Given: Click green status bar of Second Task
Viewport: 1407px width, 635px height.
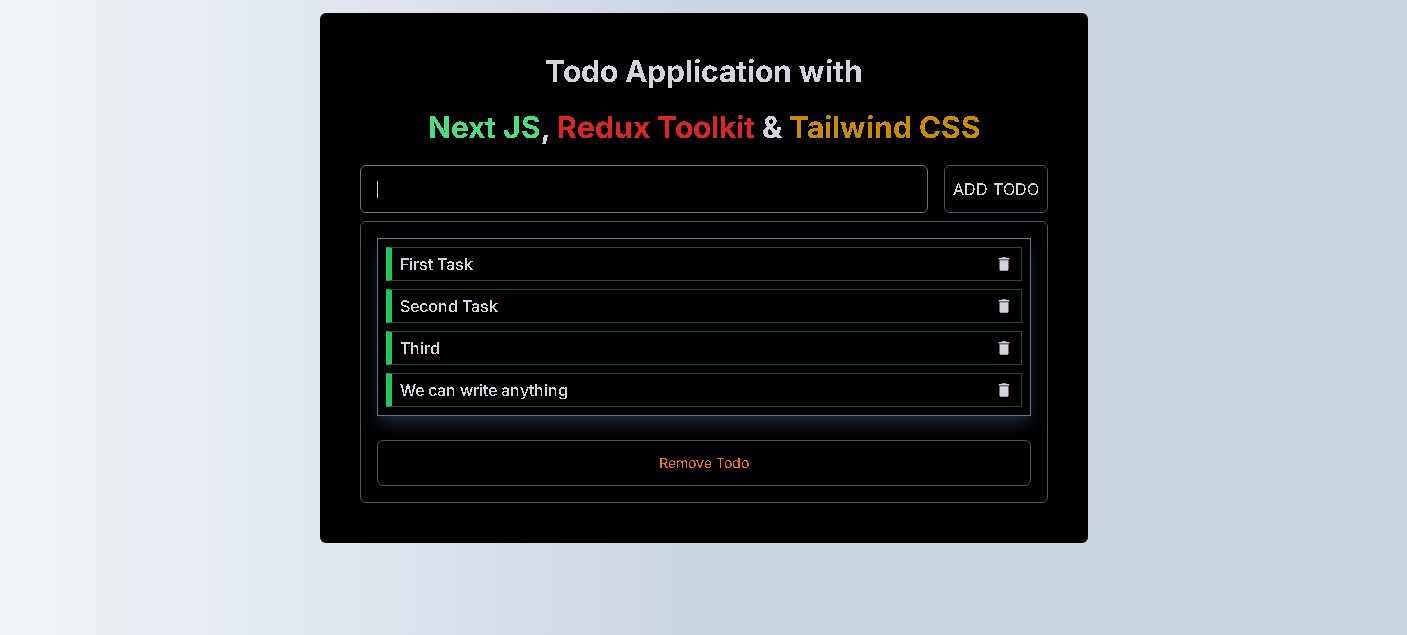Looking at the screenshot, I should (x=388, y=306).
